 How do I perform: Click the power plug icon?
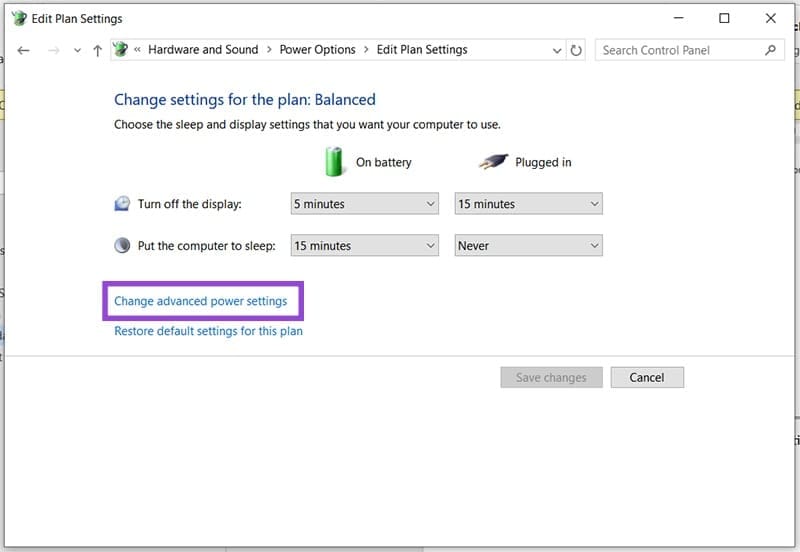click(x=493, y=162)
